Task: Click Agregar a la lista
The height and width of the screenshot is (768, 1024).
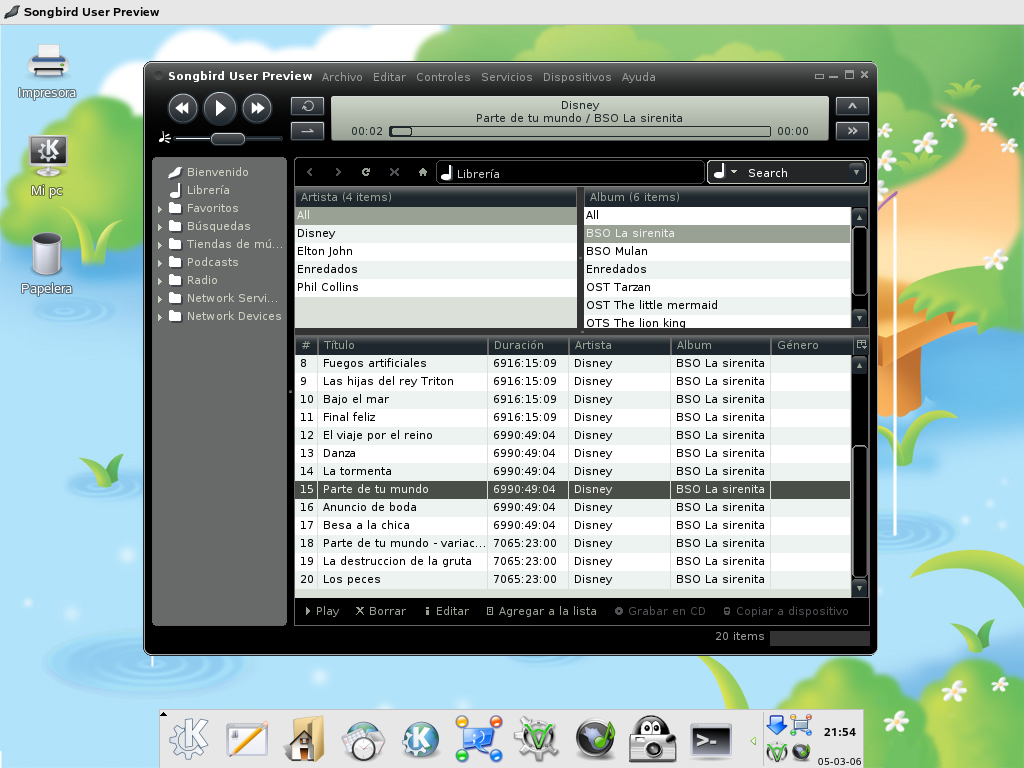Action: 541,611
